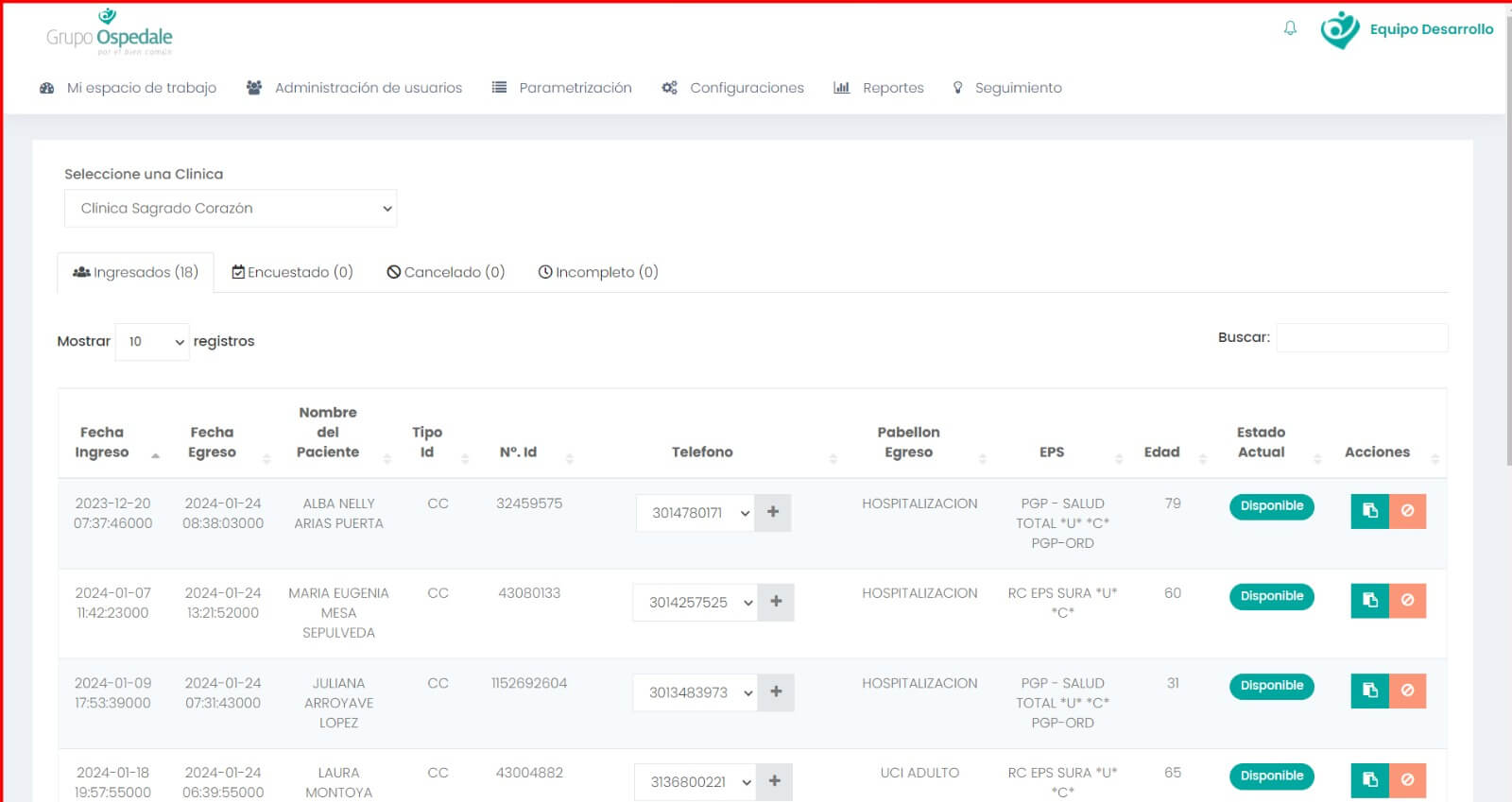Open phone dropdown showing 3014780171
Screen dimensions: 1512x802
pyautogui.click(x=696, y=513)
